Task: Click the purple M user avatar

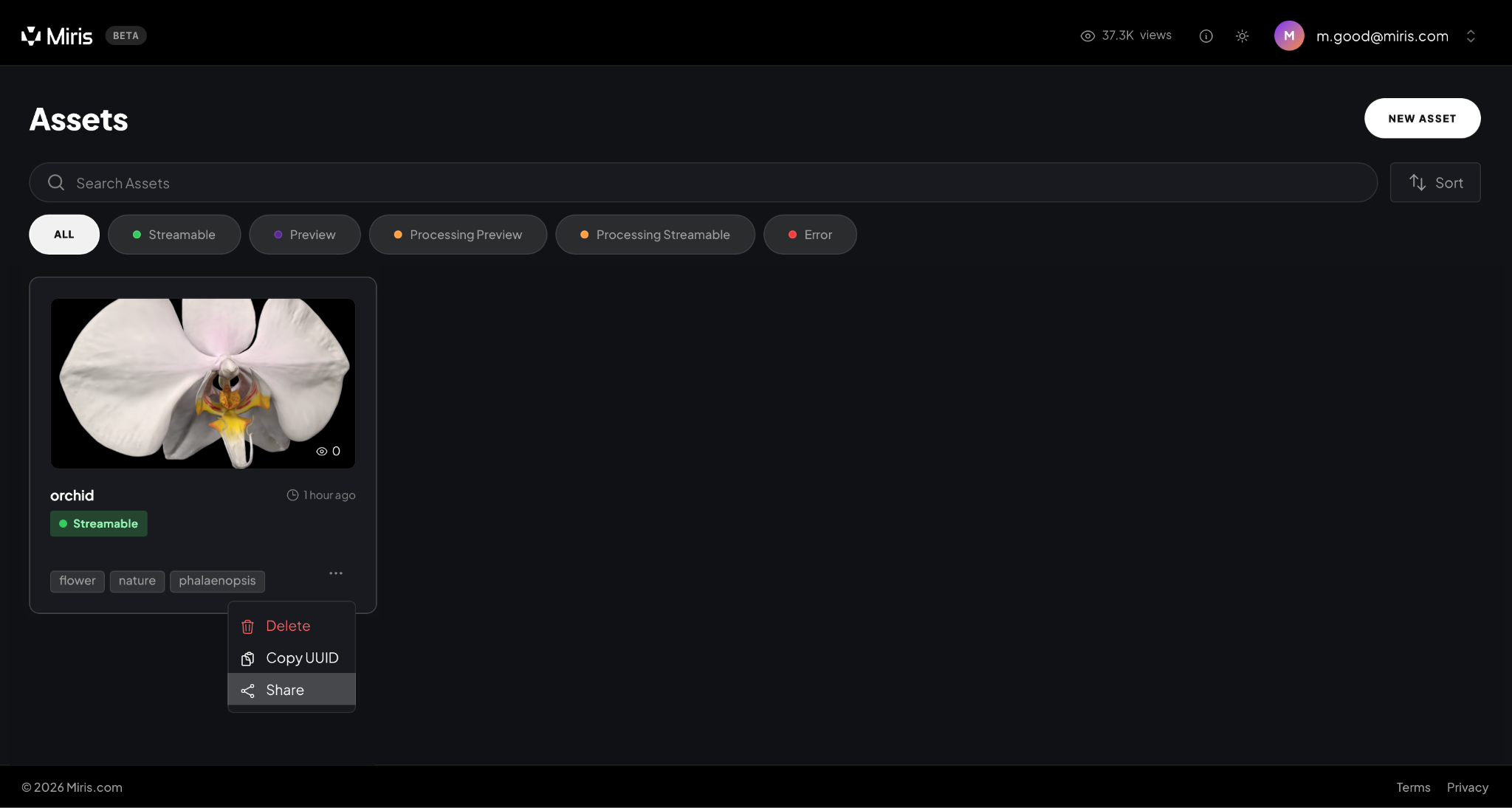Action: [1288, 35]
